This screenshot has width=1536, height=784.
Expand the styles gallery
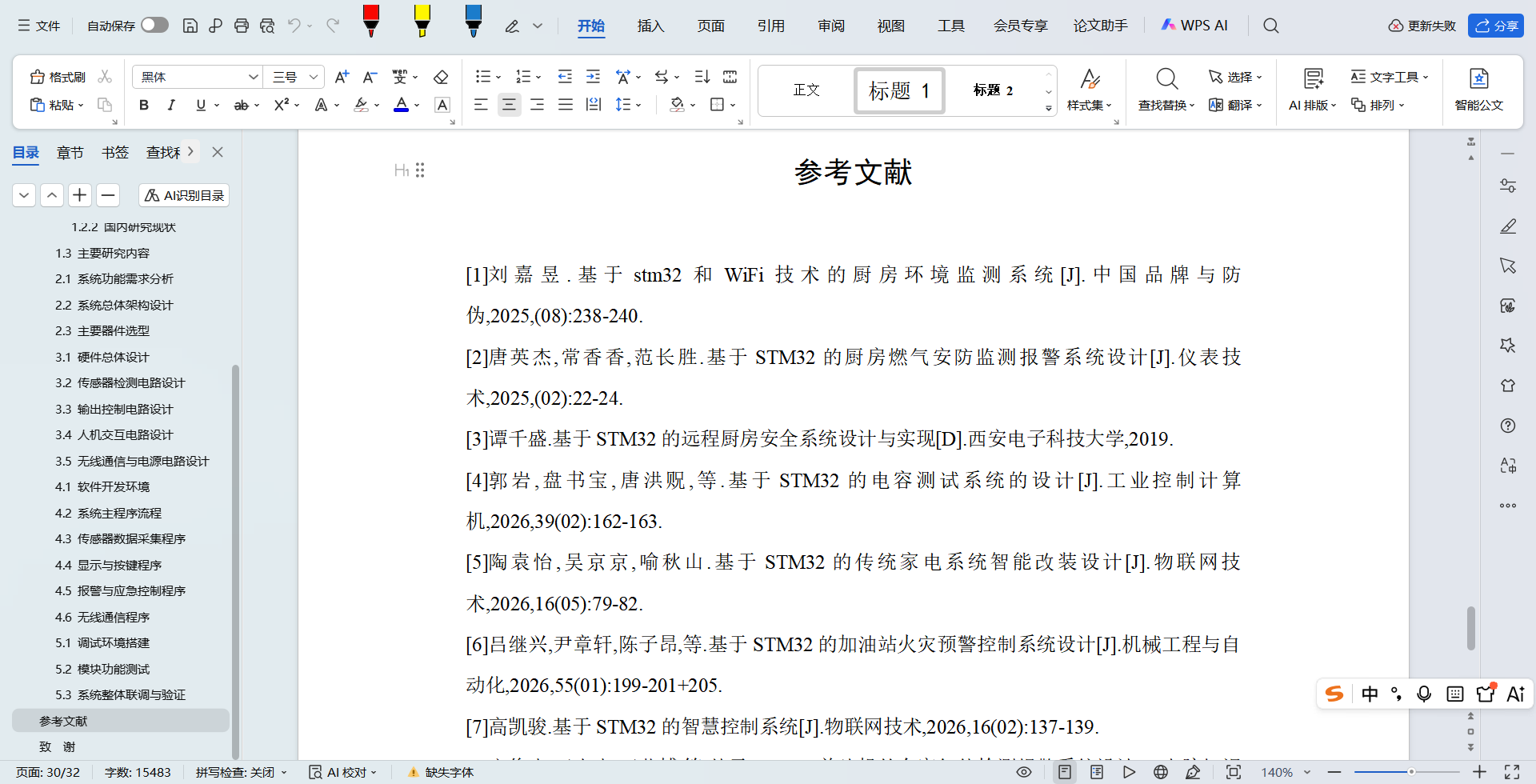(x=1048, y=108)
